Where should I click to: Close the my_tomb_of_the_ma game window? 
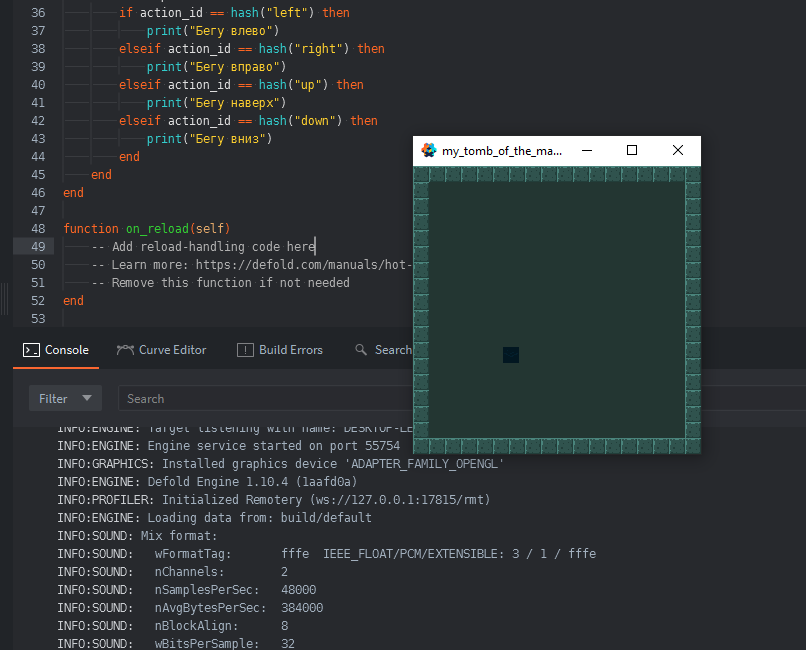[678, 150]
